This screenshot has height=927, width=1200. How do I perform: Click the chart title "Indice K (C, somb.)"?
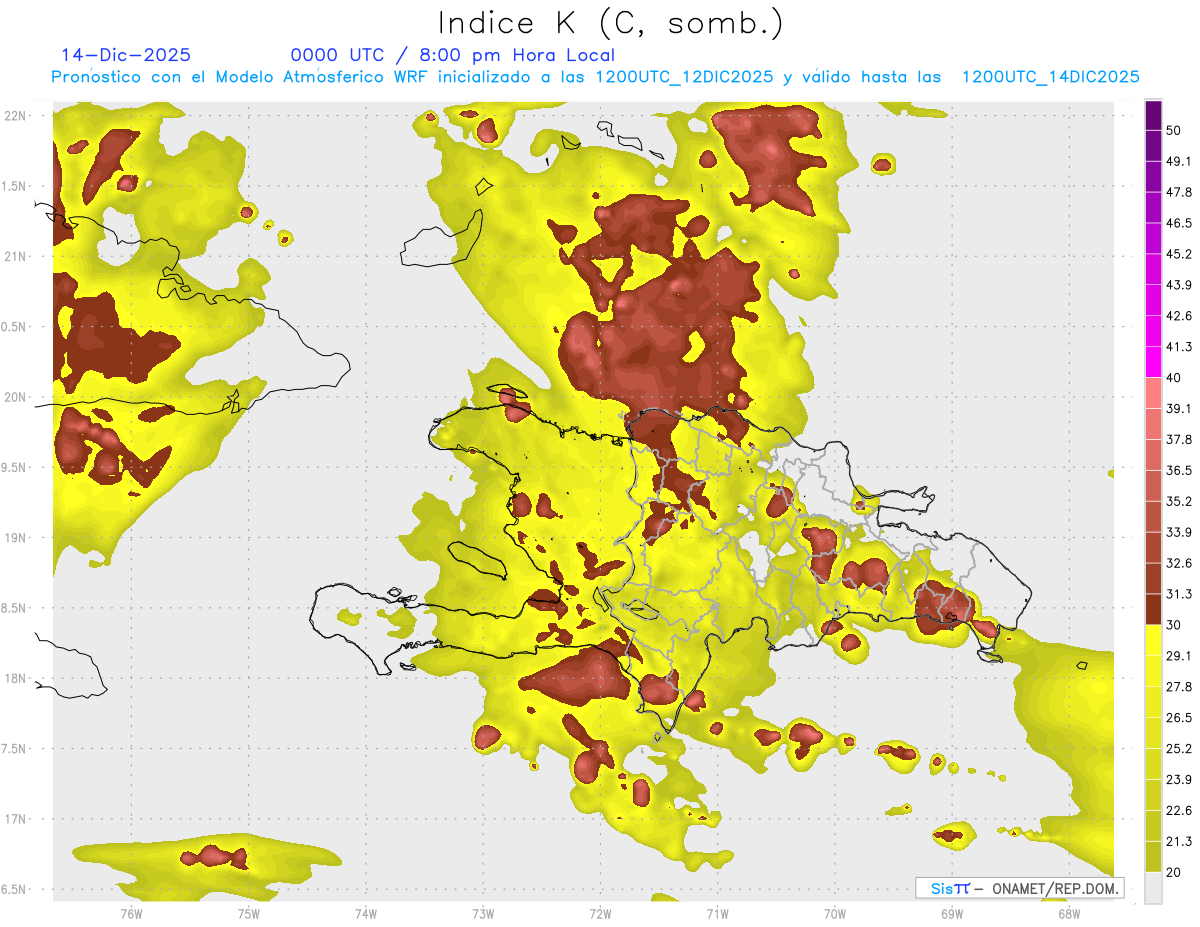coord(611,24)
